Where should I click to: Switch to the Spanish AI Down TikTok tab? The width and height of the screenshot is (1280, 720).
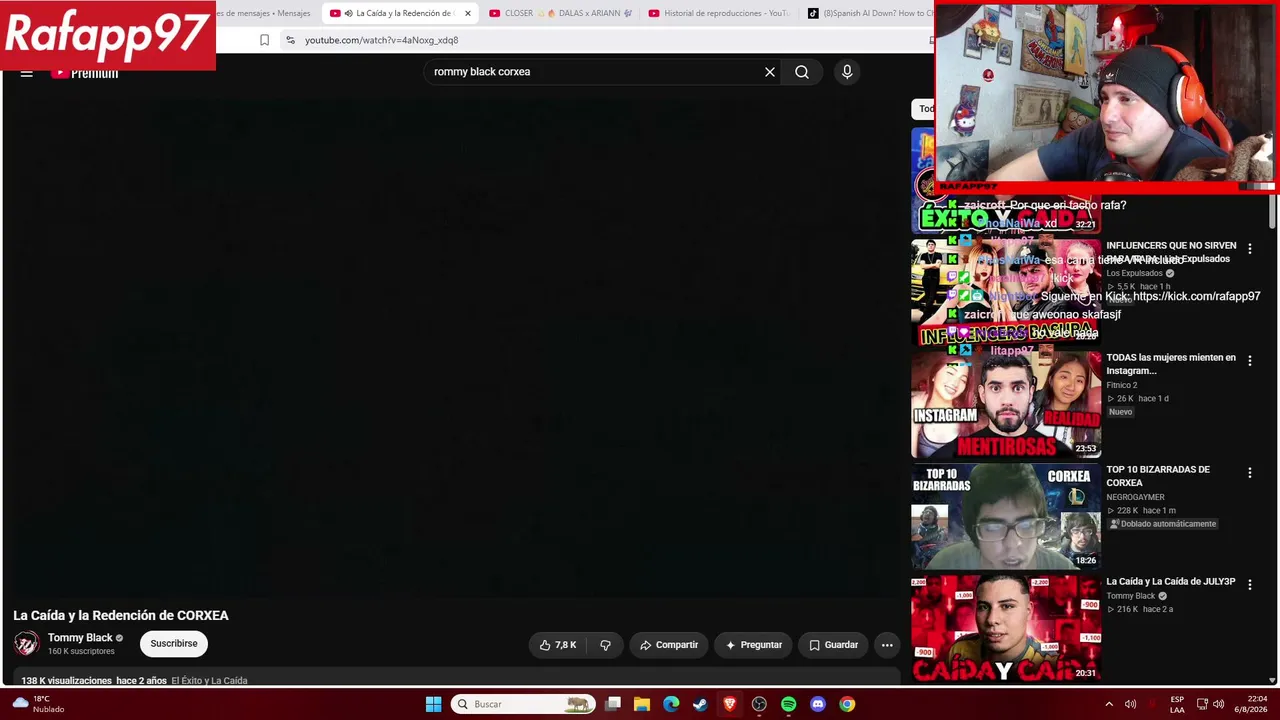click(868, 13)
